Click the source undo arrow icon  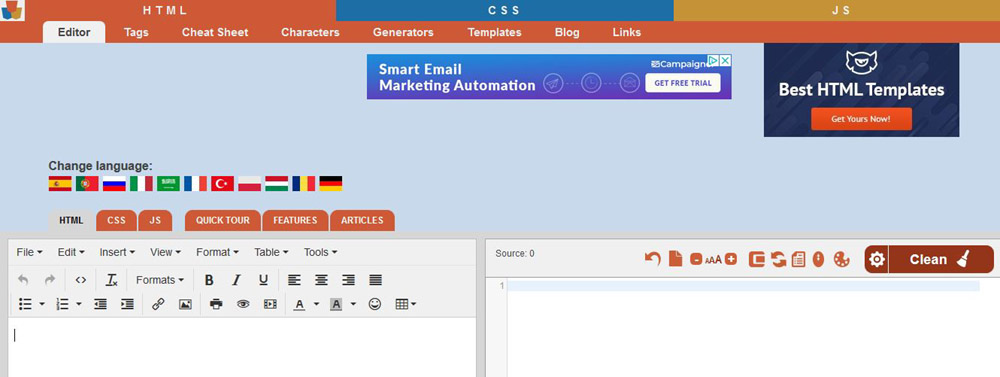click(x=652, y=259)
